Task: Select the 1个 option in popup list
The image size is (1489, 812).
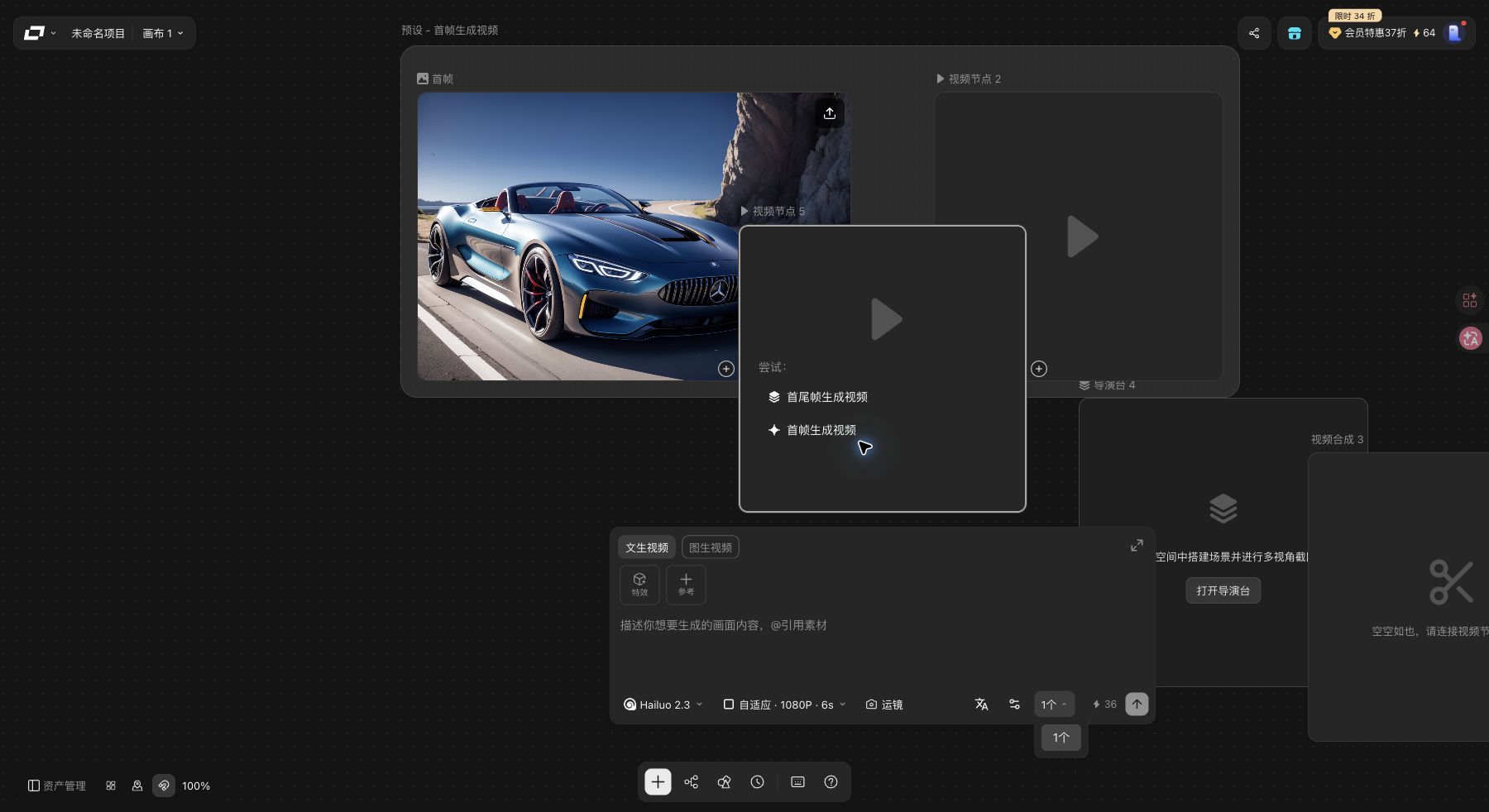Action: click(1061, 738)
